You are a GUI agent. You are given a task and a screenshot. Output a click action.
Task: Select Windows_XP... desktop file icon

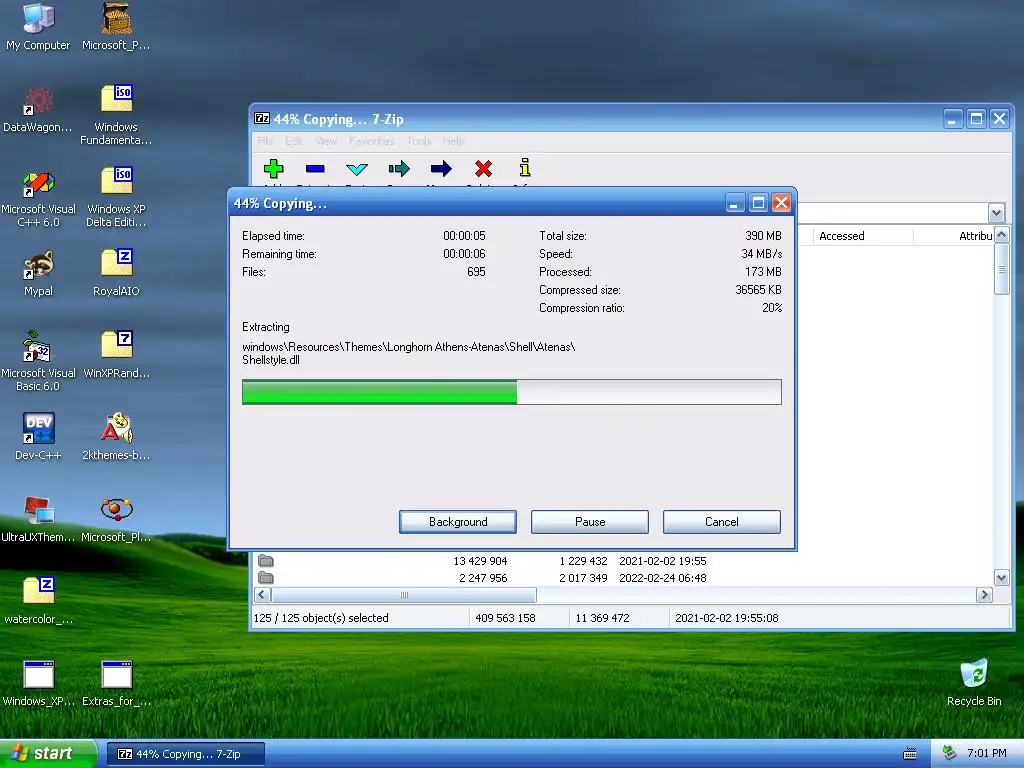pyautogui.click(x=38, y=683)
